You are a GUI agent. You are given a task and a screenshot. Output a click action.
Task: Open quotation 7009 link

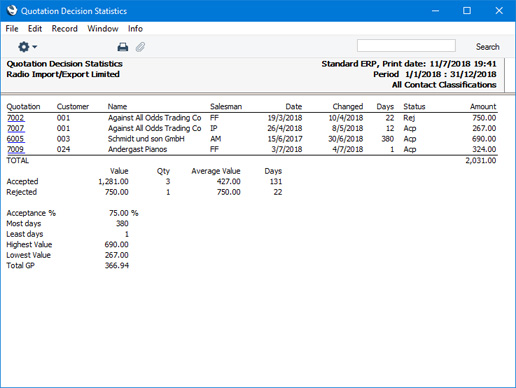(x=16, y=149)
